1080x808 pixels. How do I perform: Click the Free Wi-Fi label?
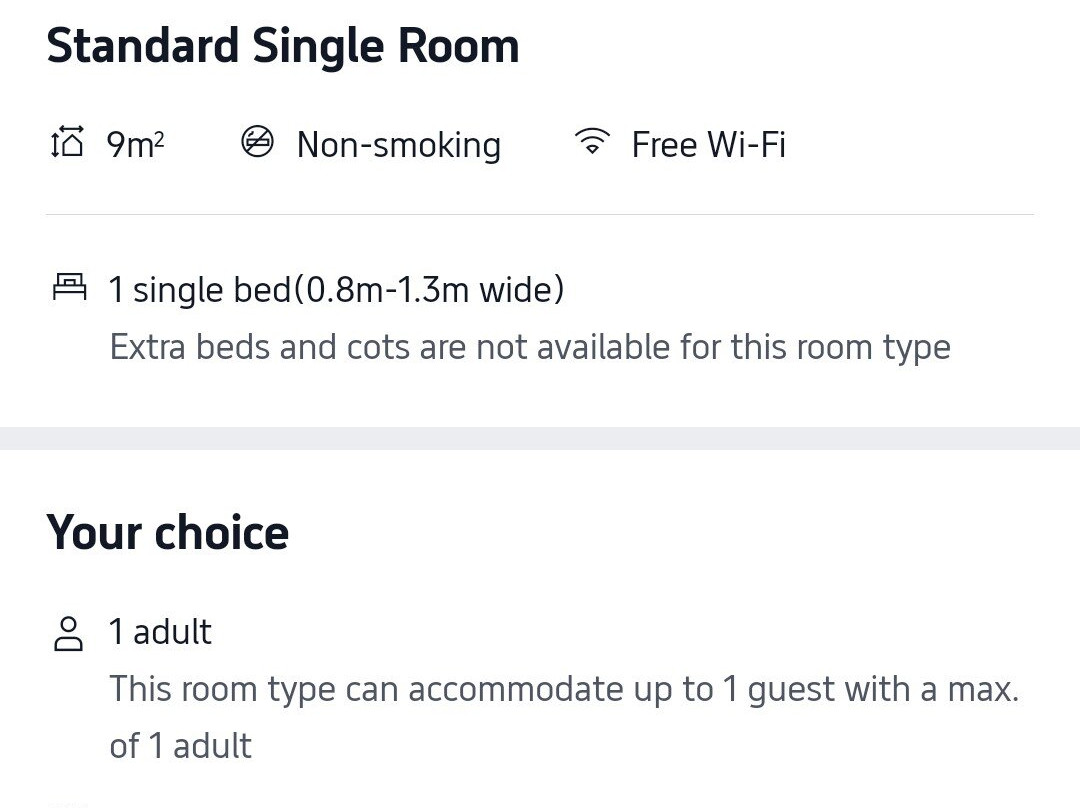(x=708, y=145)
